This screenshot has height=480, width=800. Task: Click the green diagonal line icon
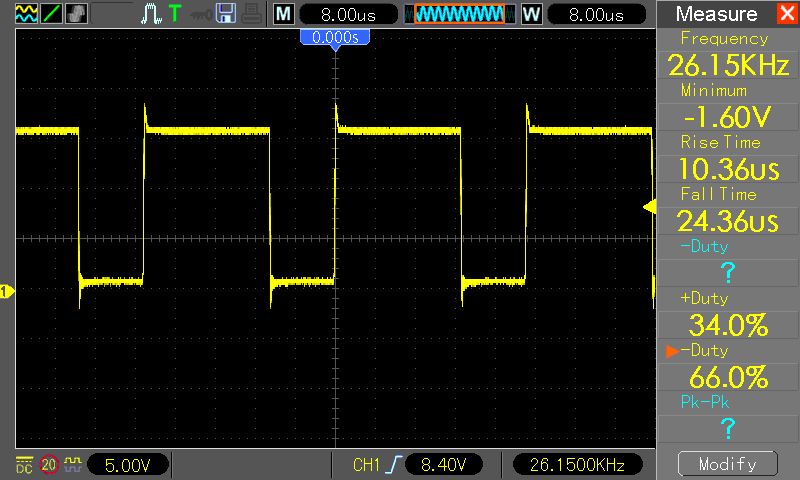(52, 14)
